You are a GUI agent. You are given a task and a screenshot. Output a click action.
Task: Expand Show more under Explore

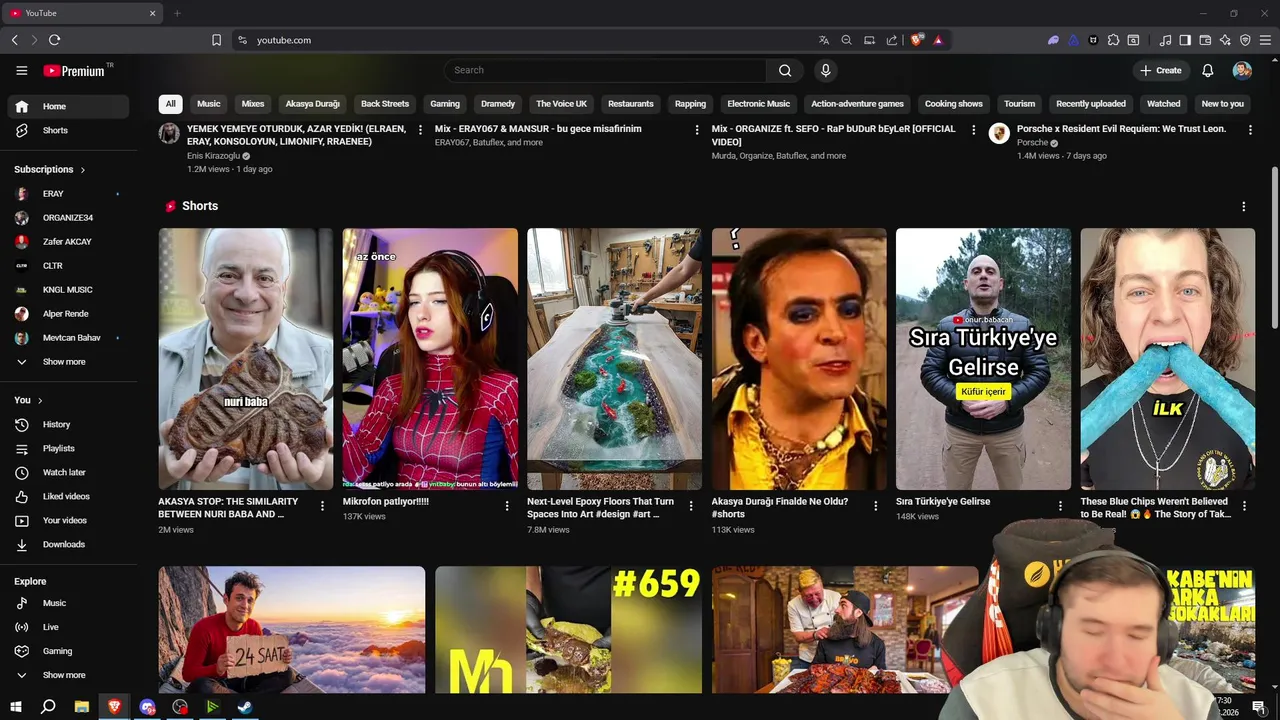coord(69,675)
